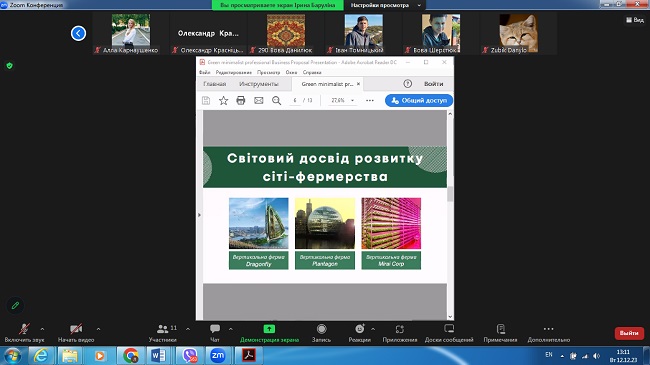Click the Acrobat vertical scrollbar thumb
Screen dimensions: 650x365
click(x=450, y=194)
